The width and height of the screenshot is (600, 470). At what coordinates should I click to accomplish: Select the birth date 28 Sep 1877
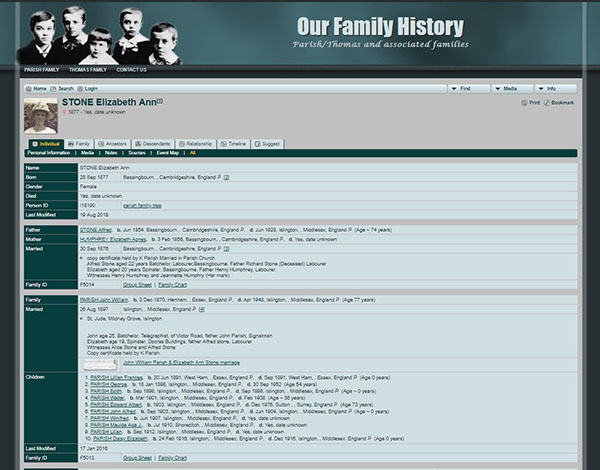click(x=94, y=177)
